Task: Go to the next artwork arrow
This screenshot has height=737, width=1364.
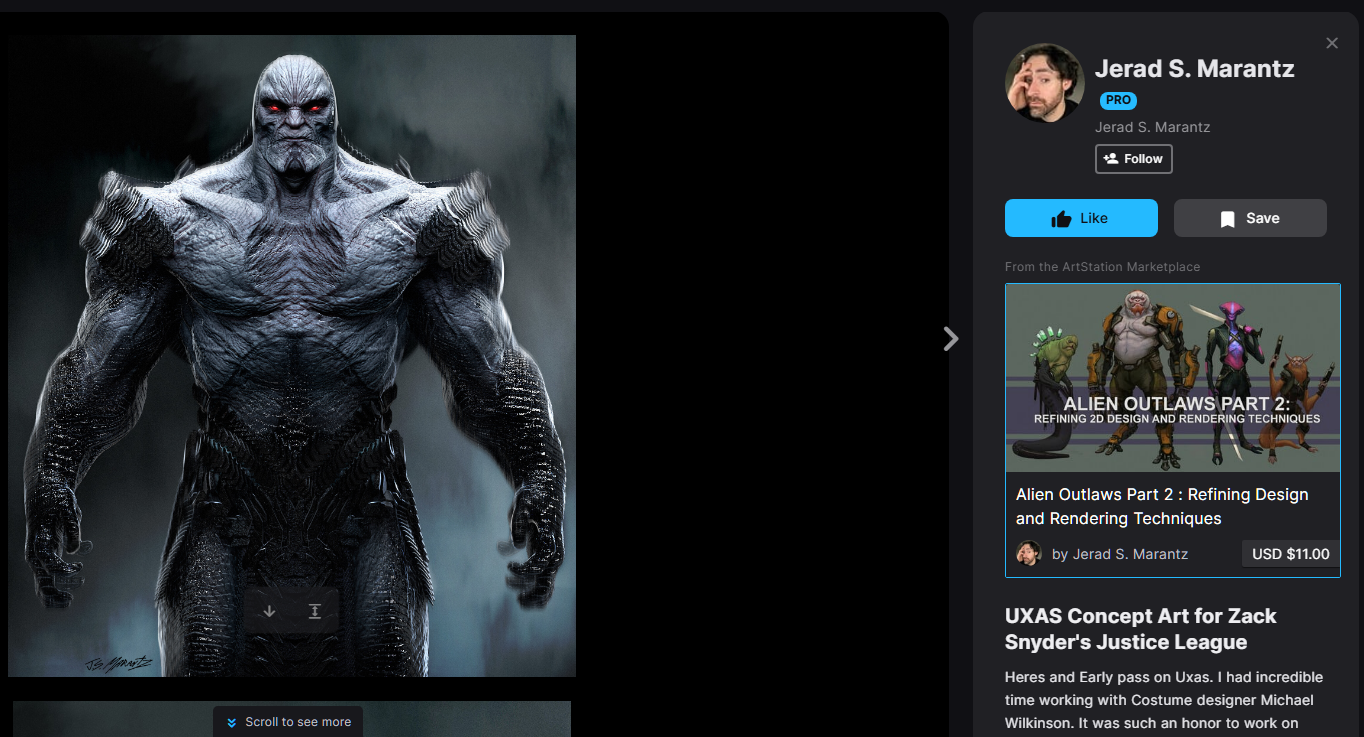Action: click(x=951, y=339)
